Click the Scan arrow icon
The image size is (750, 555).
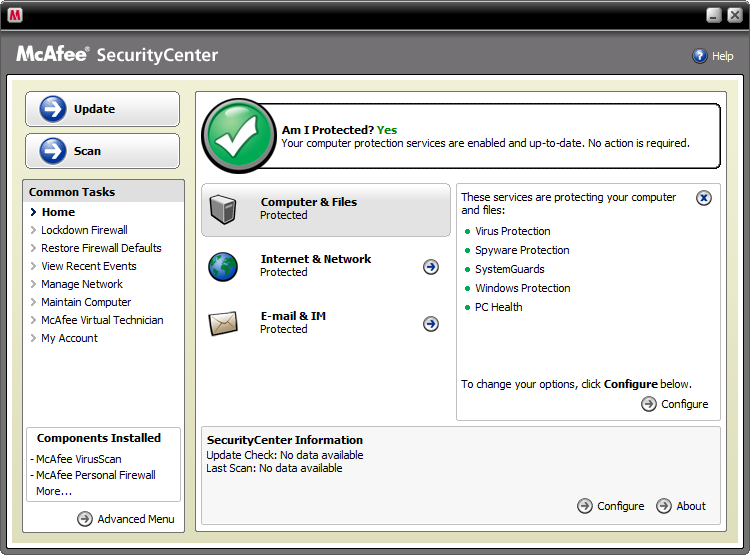point(53,151)
